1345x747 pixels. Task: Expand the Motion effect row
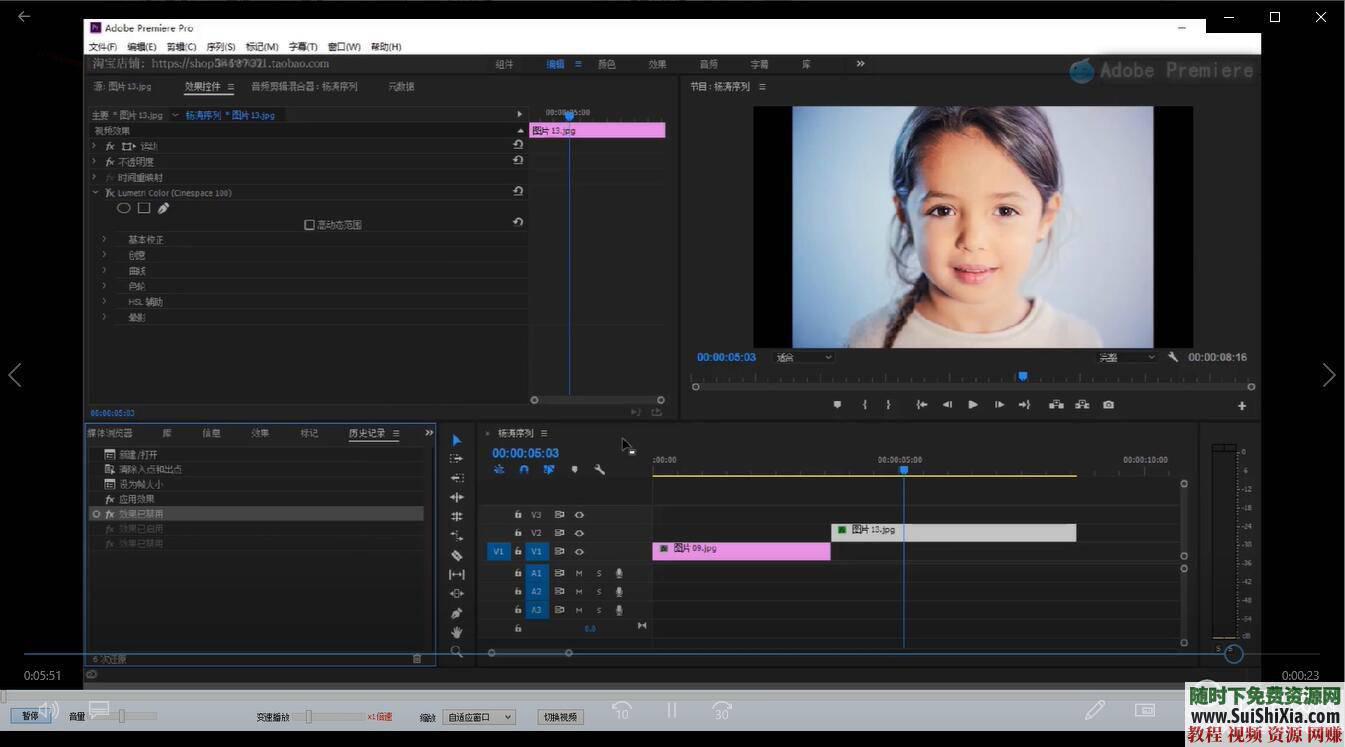pyautogui.click(x=95, y=146)
